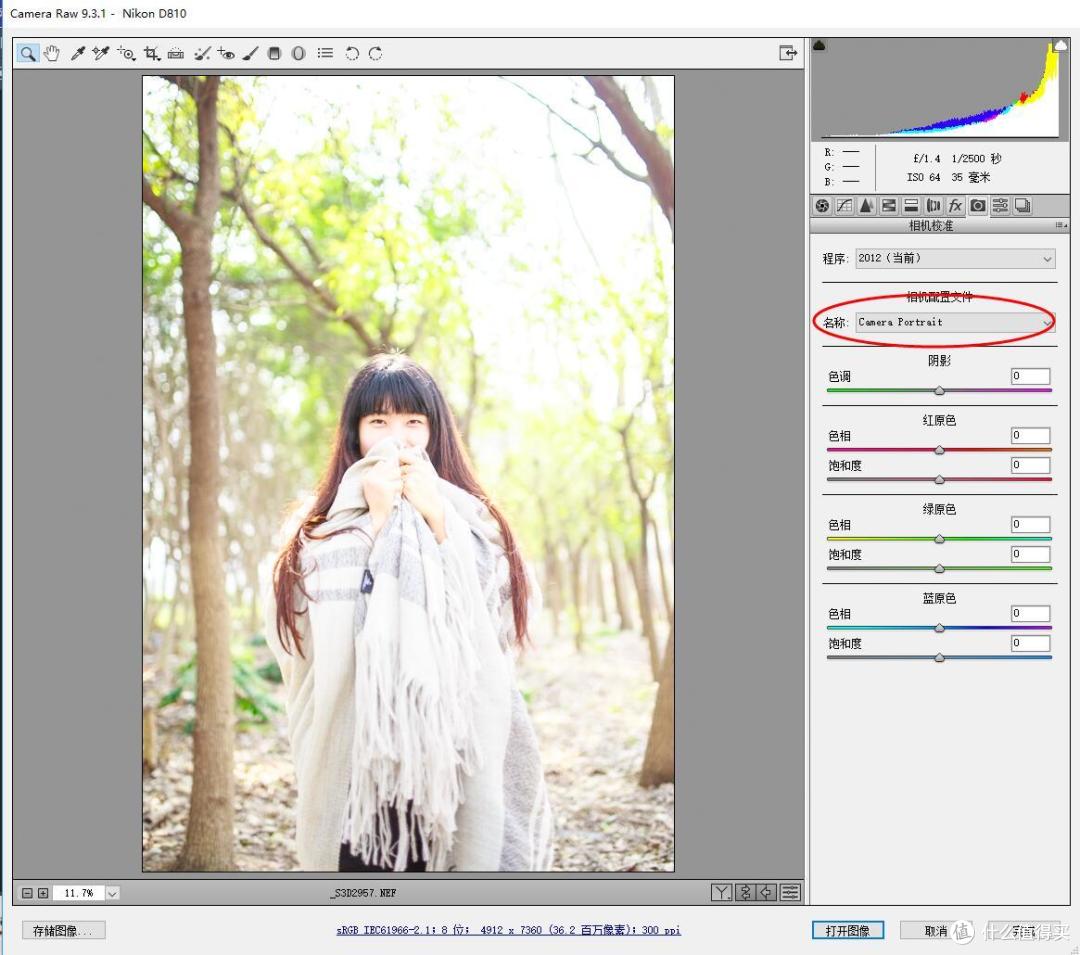Adjust the Blue Primary saturation slider

tap(939, 657)
